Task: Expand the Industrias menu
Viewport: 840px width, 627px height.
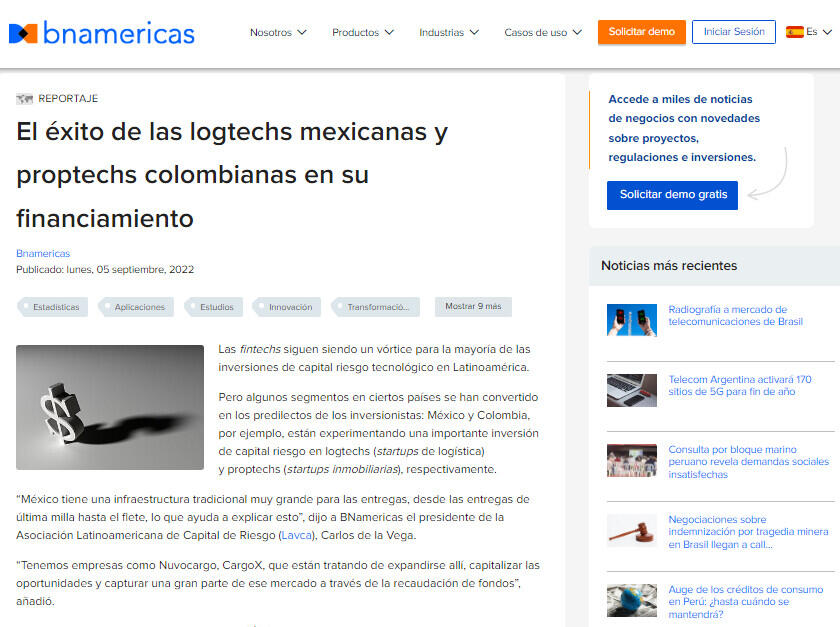Action: (x=449, y=33)
